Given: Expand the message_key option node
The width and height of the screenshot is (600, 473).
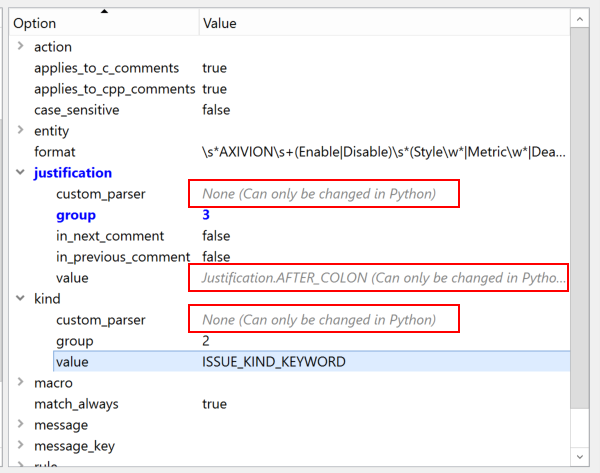Looking at the screenshot, I should pyautogui.click(x=21, y=445).
